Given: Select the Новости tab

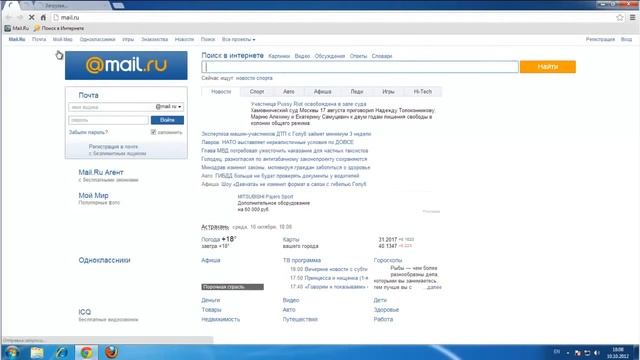Looking at the screenshot, I should coord(221,92).
